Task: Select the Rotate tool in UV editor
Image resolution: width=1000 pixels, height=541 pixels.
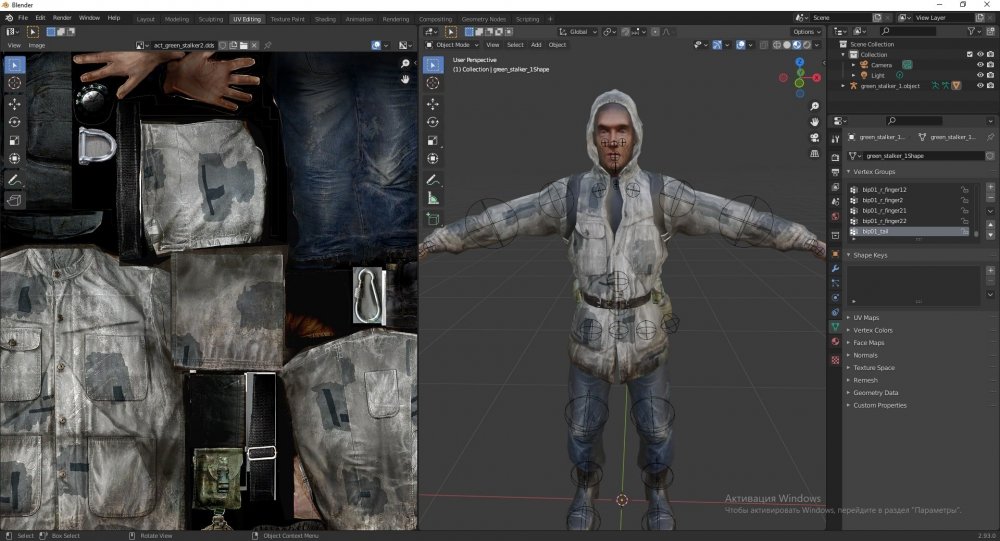Action: click(14, 122)
